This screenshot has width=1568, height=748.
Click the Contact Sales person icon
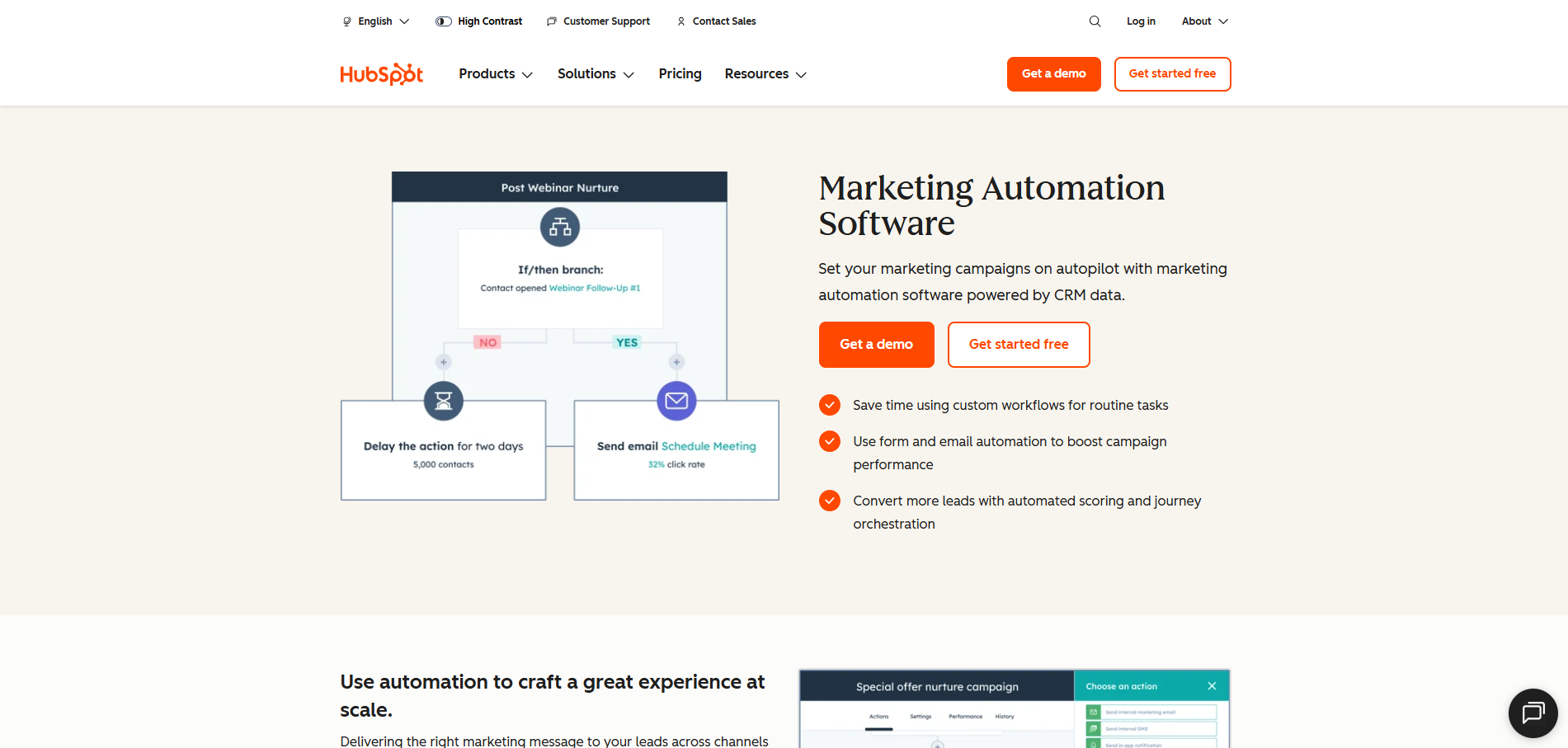[x=681, y=21]
